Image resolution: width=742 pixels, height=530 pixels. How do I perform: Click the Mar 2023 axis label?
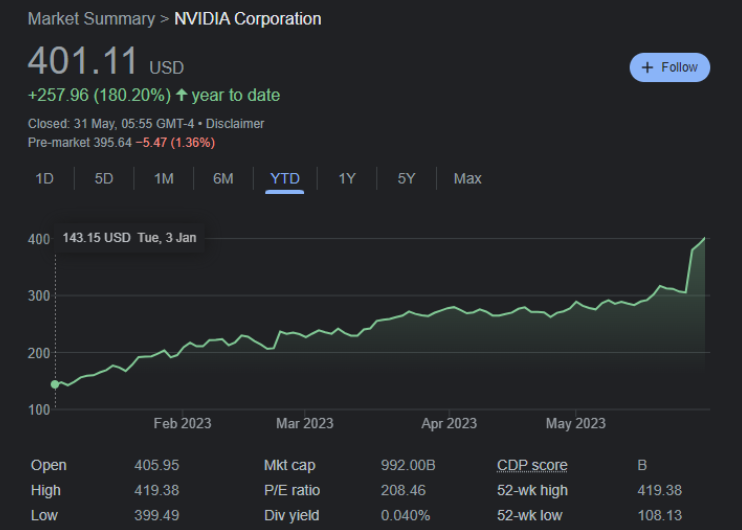(305, 423)
